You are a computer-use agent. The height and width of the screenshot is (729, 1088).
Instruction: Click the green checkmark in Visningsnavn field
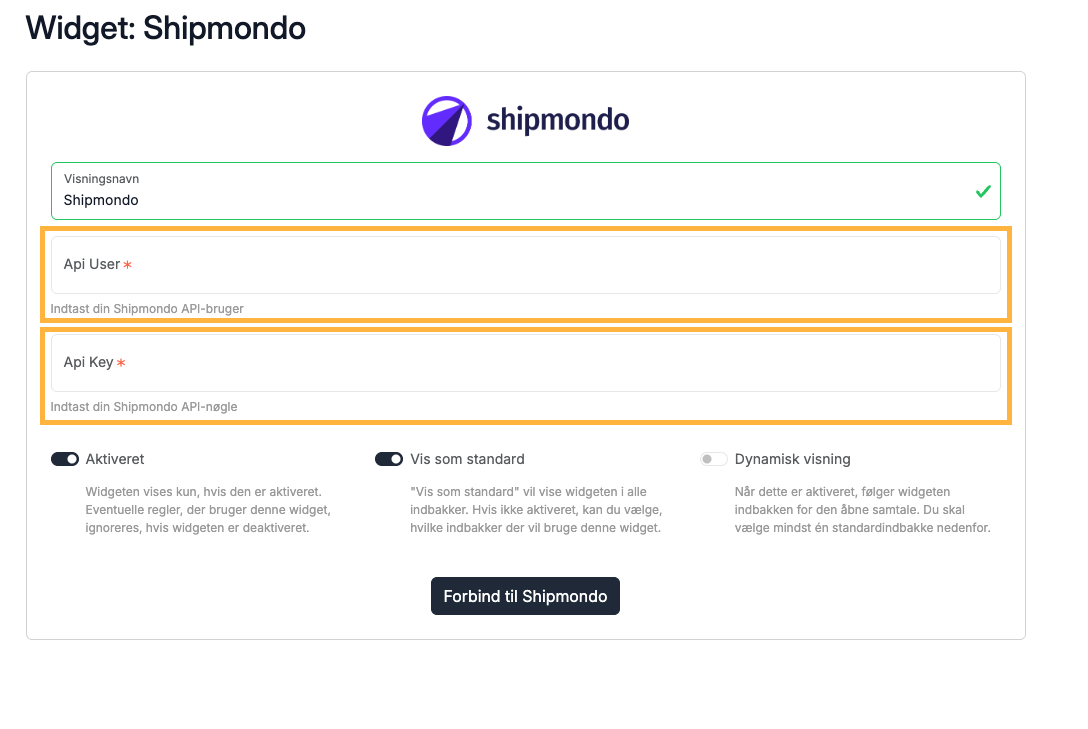pos(983,191)
